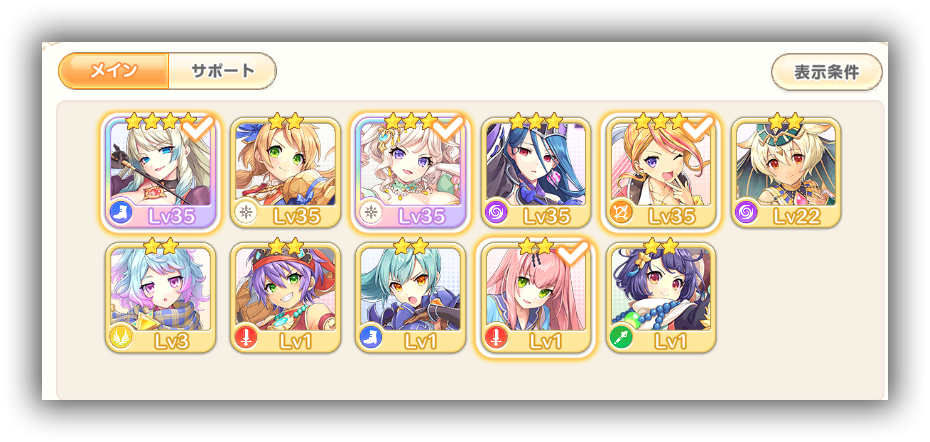Image resolution: width=930 pixels, height=442 pixels.
Task: Uncheck the checkmark on blonde whip character
Action: point(199,129)
